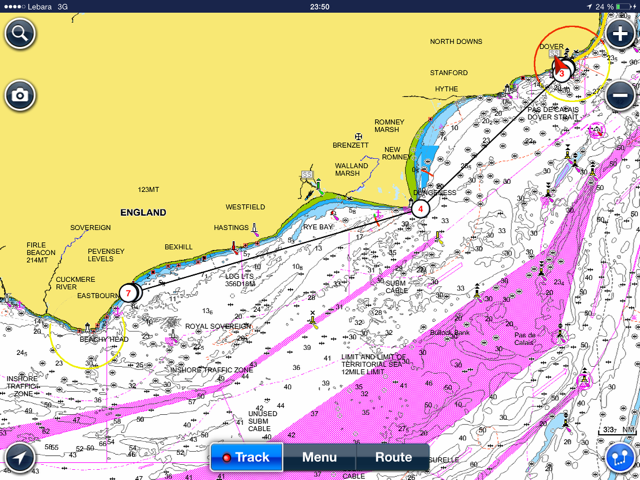Tap the battery indicator in status bar

point(620,6)
